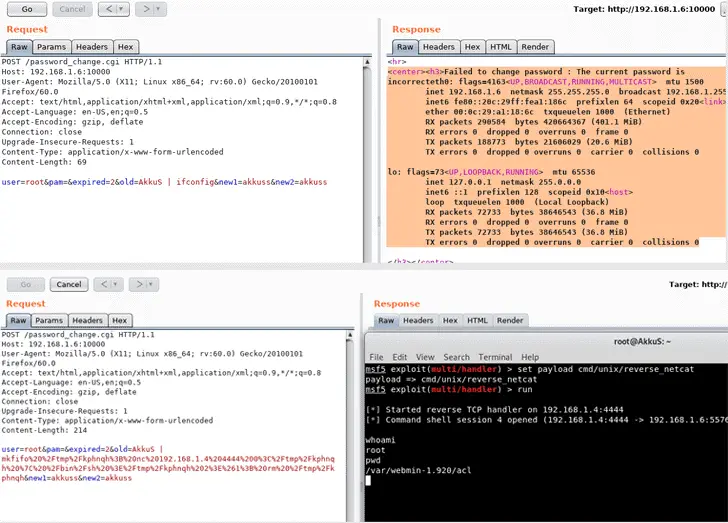Open View menu in terminal window

pyautogui.click(x=425, y=357)
